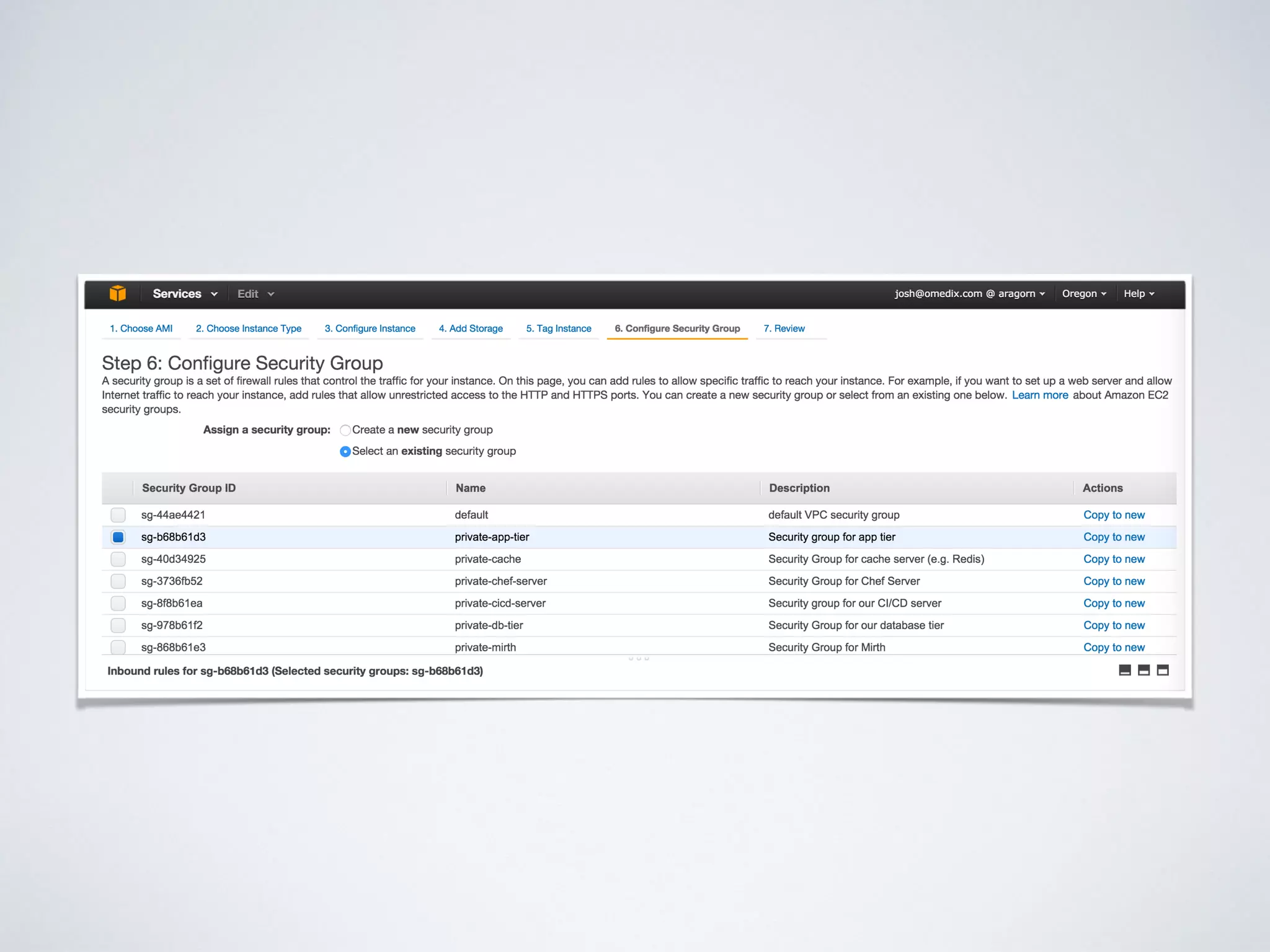This screenshot has height=952, width=1270.
Task: Go to the 7. Review tab
Action: click(784, 328)
